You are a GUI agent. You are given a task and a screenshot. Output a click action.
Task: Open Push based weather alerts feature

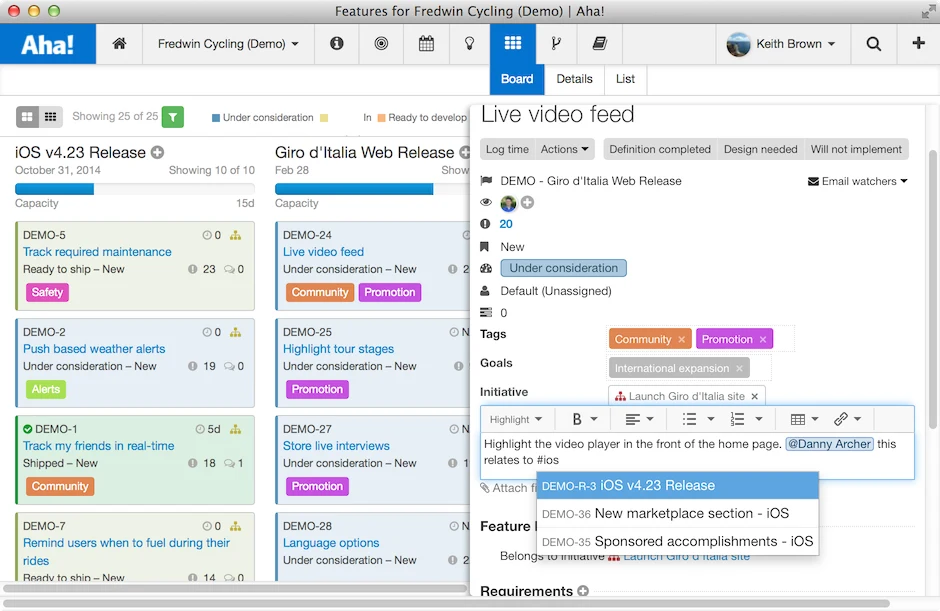[x=94, y=349]
